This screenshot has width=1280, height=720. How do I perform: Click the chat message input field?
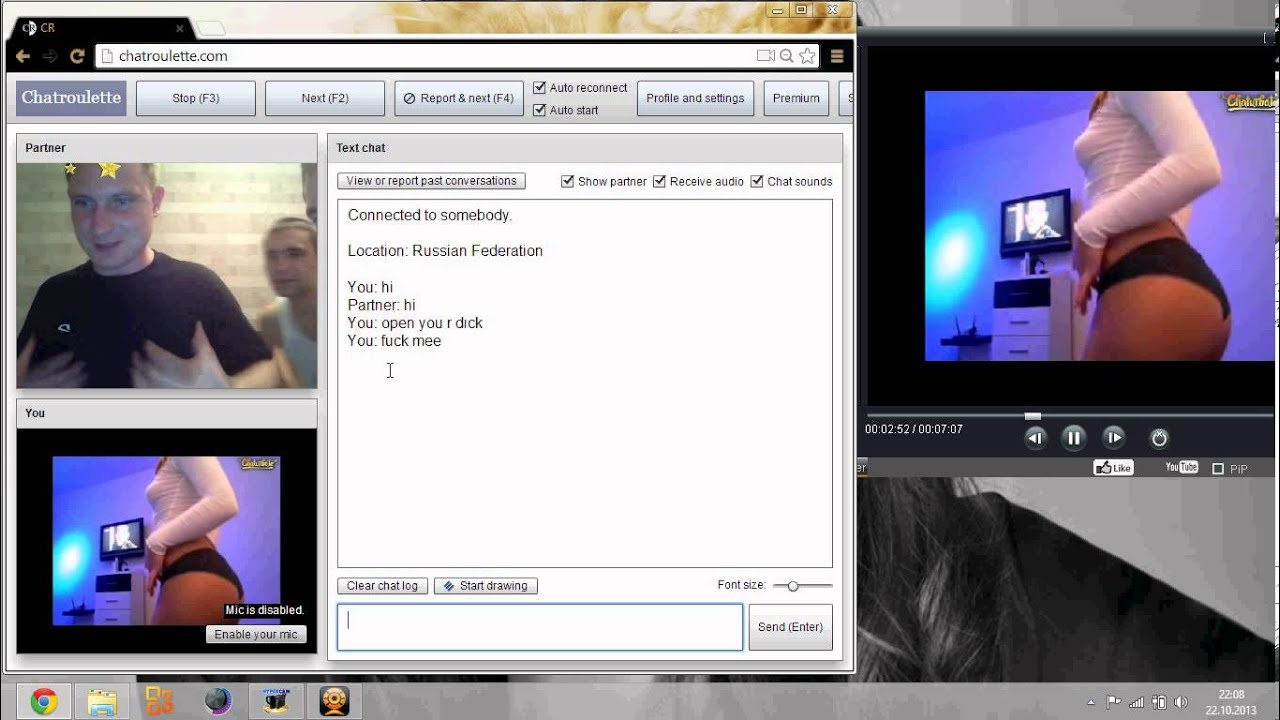pyautogui.click(x=540, y=627)
